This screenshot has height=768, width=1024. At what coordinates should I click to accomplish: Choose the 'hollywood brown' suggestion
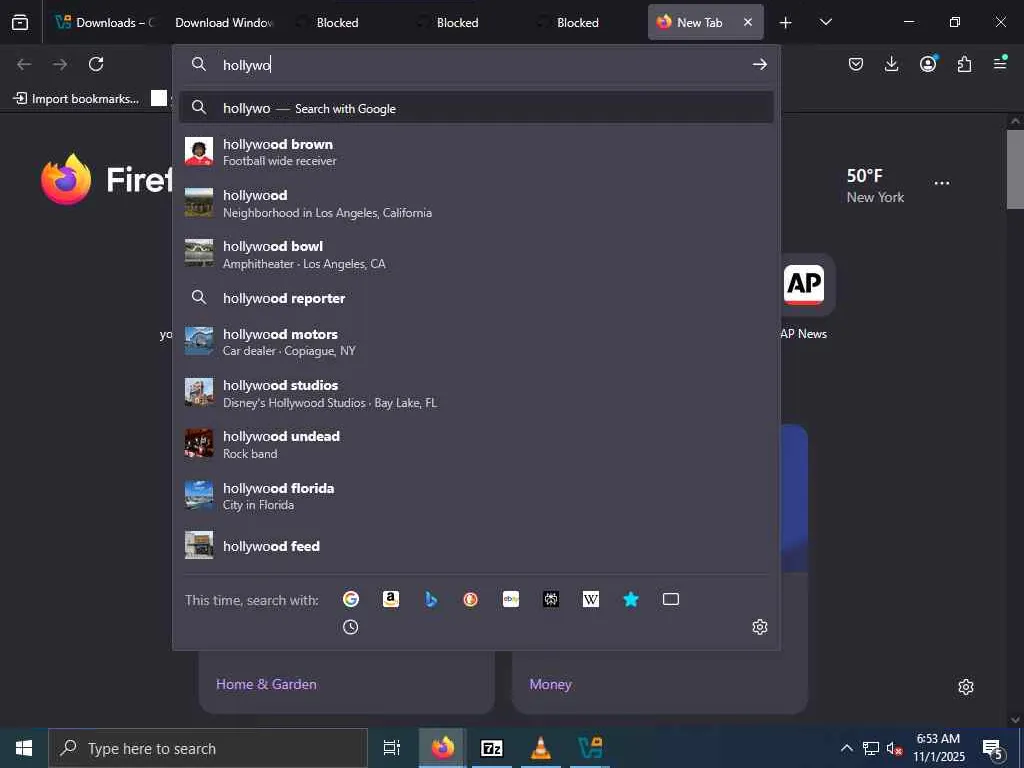pyautogui.click(x=476, y=152)
